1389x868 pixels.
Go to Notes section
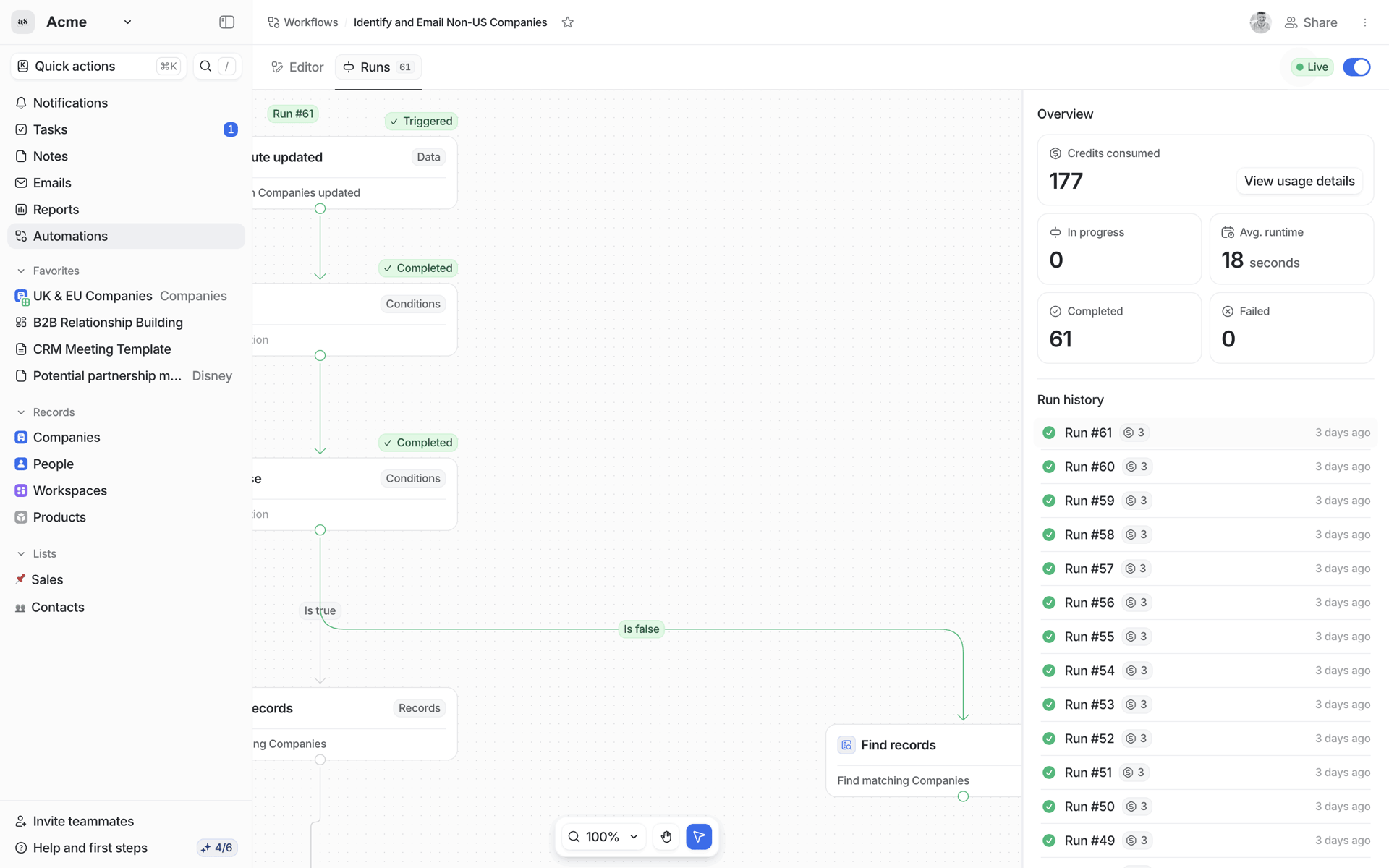pos(126,156)
